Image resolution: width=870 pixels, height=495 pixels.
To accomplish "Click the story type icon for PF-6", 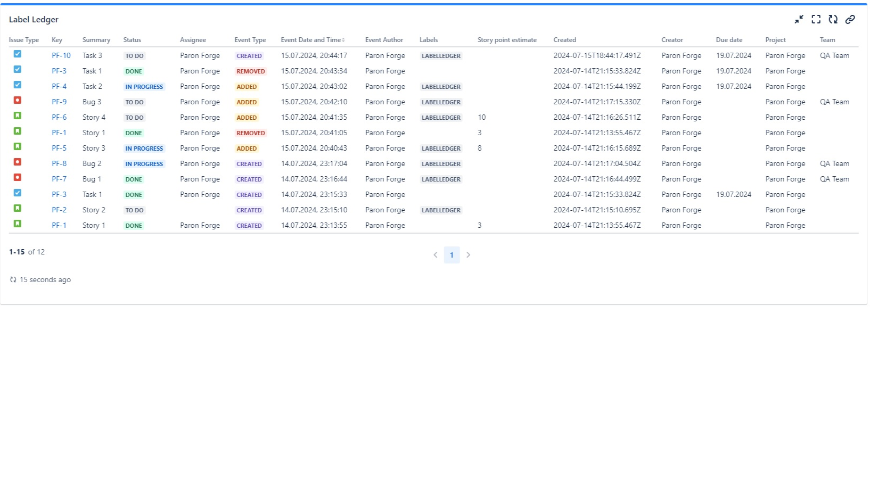I will [17, 117].
